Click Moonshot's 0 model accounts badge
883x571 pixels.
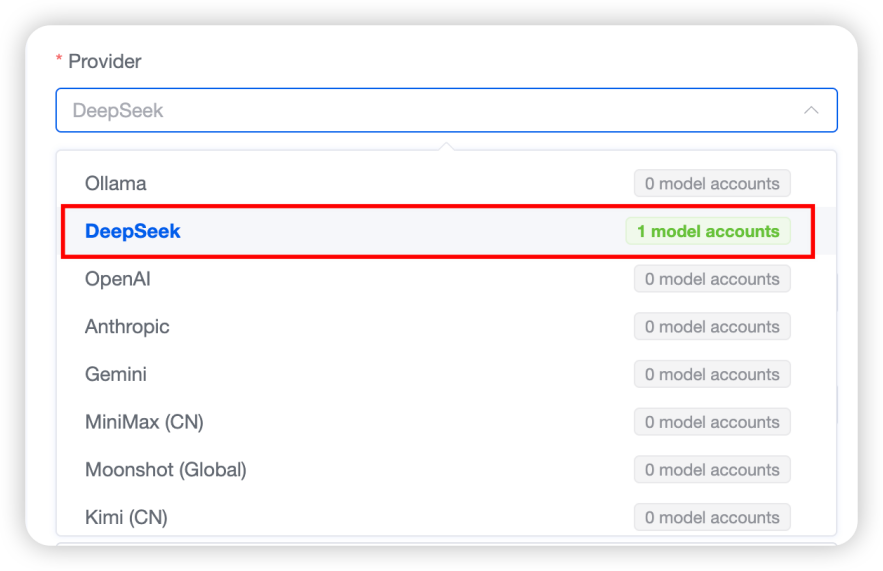pyautogui.click(x=712, y=470)
